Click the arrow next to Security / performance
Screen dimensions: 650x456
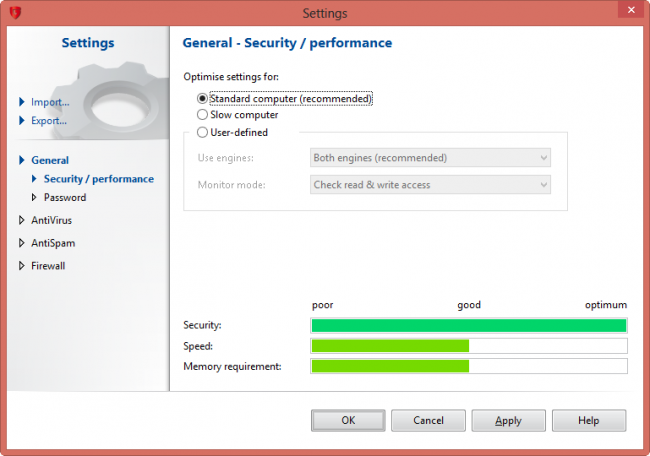click(34, 179)
